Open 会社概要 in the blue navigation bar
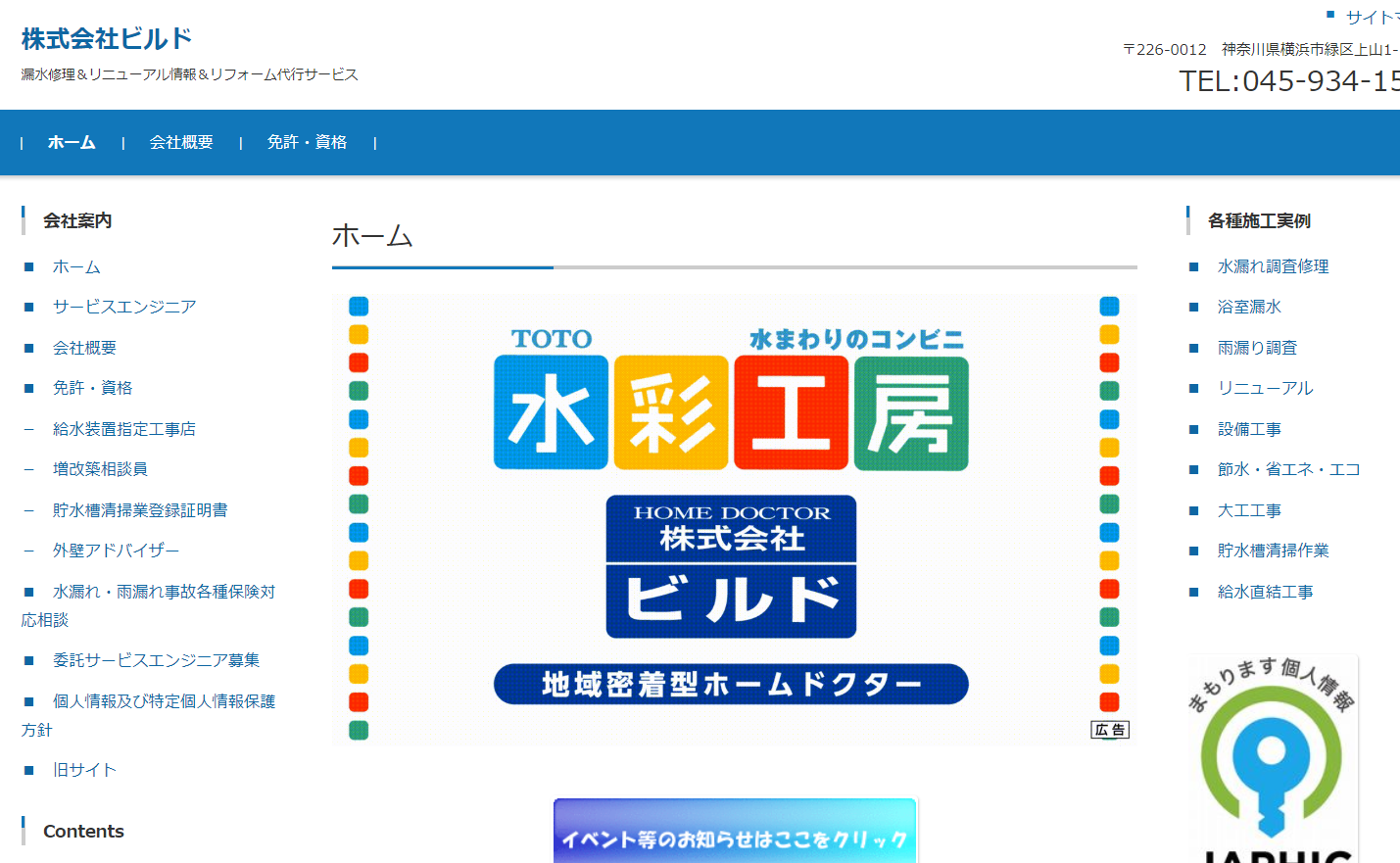The height and width of the screenshot is (863, 1400). click(x=181, y=142)
